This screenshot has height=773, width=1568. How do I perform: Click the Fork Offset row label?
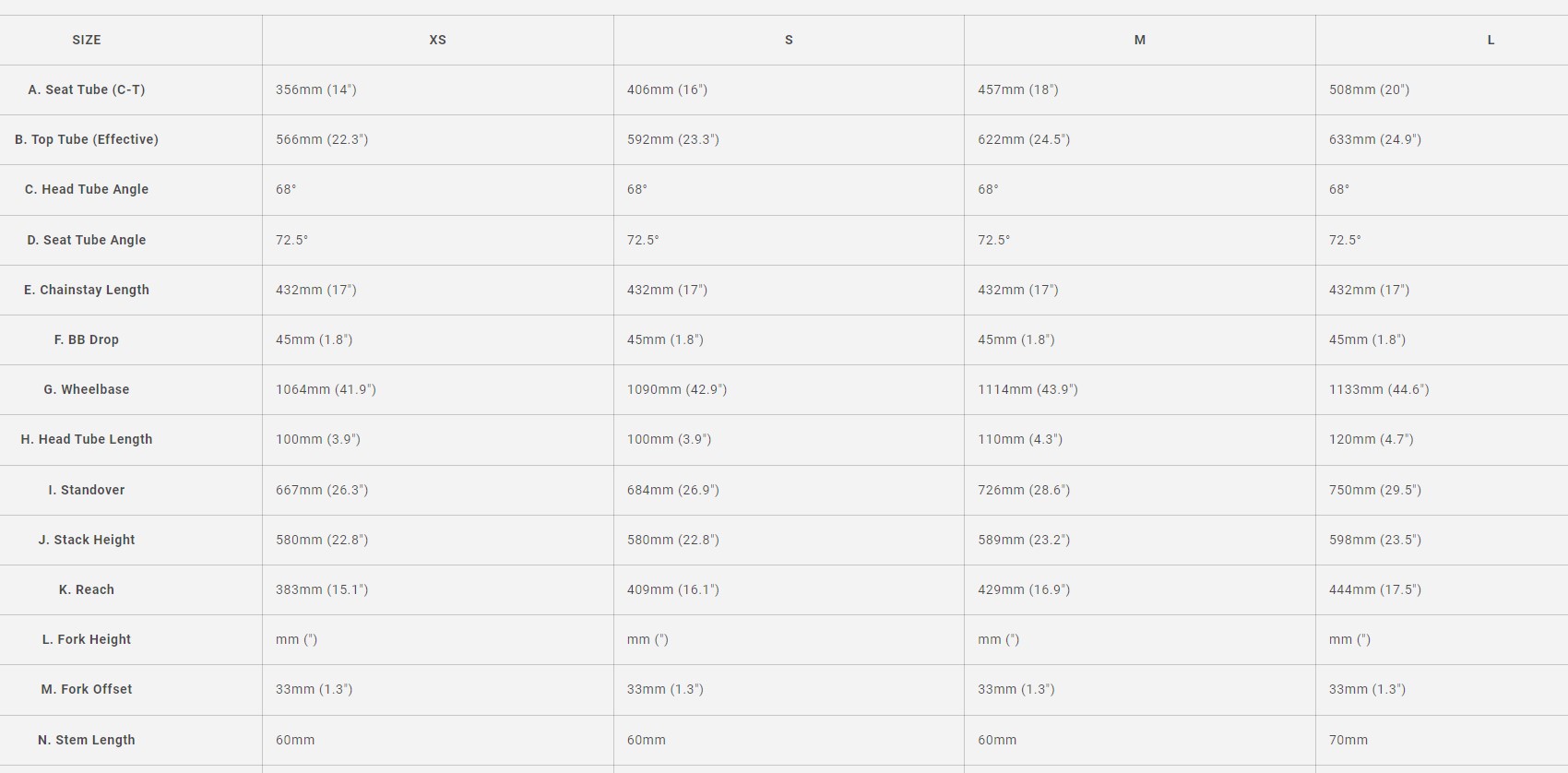pyautogui.click(x=87, y=689)
